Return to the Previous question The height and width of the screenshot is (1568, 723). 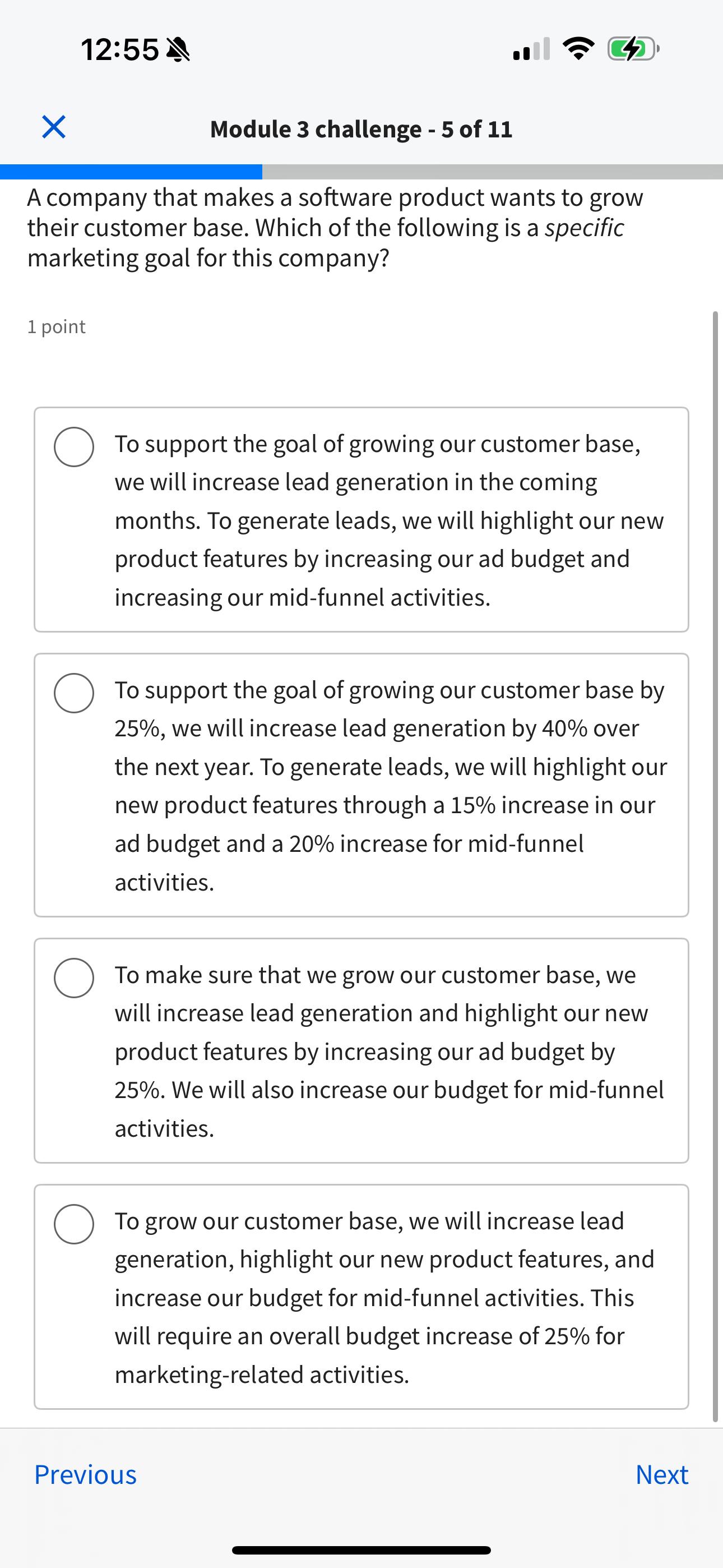[86, 1474]
